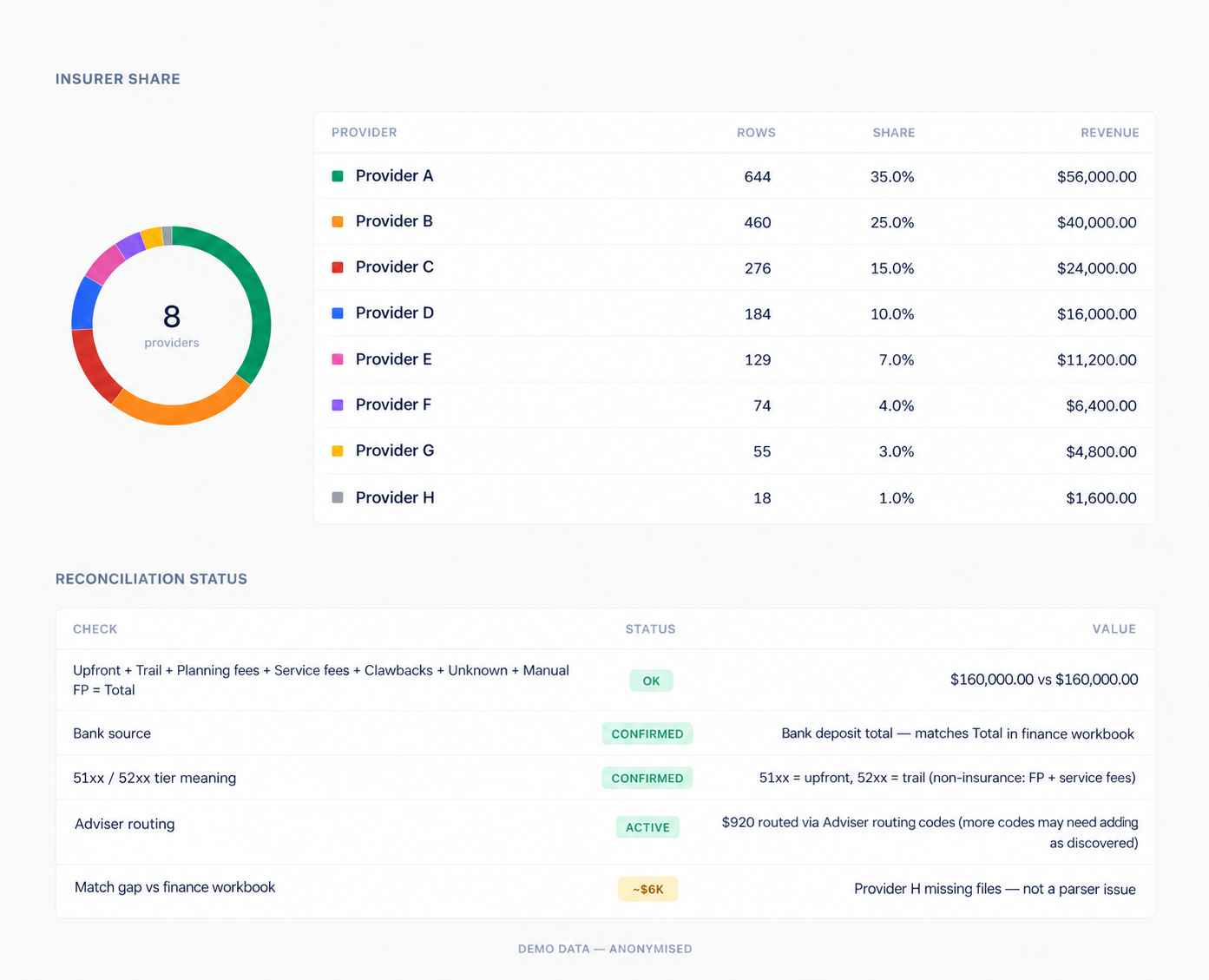Select the Provider H name
This screenshot has width=1209, height=980.
[x=395, y=497]
